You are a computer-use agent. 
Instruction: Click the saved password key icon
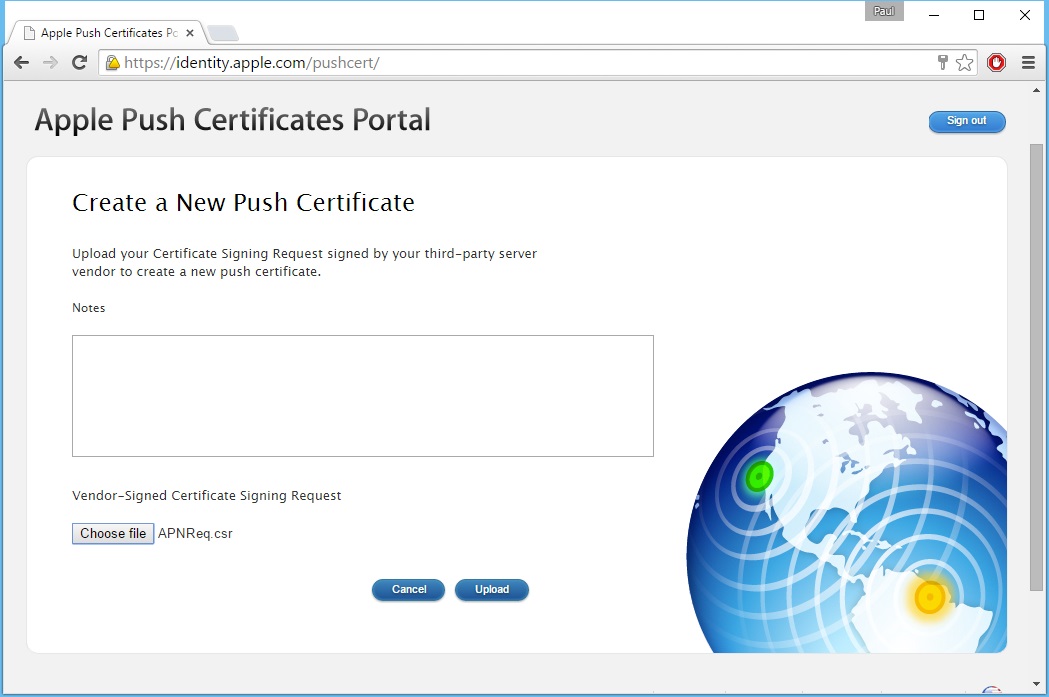click(x=942, y=63)
